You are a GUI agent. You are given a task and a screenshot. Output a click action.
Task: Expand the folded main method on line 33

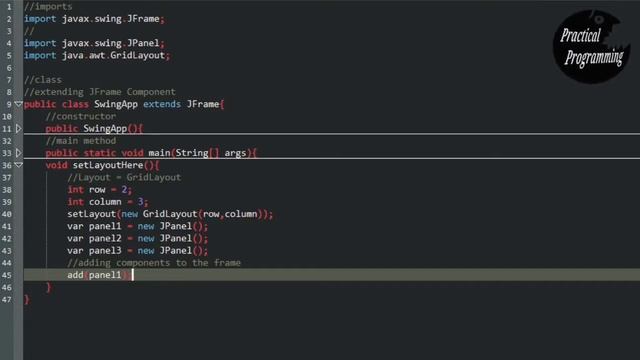pyautogui.click(x=18, y=153)
